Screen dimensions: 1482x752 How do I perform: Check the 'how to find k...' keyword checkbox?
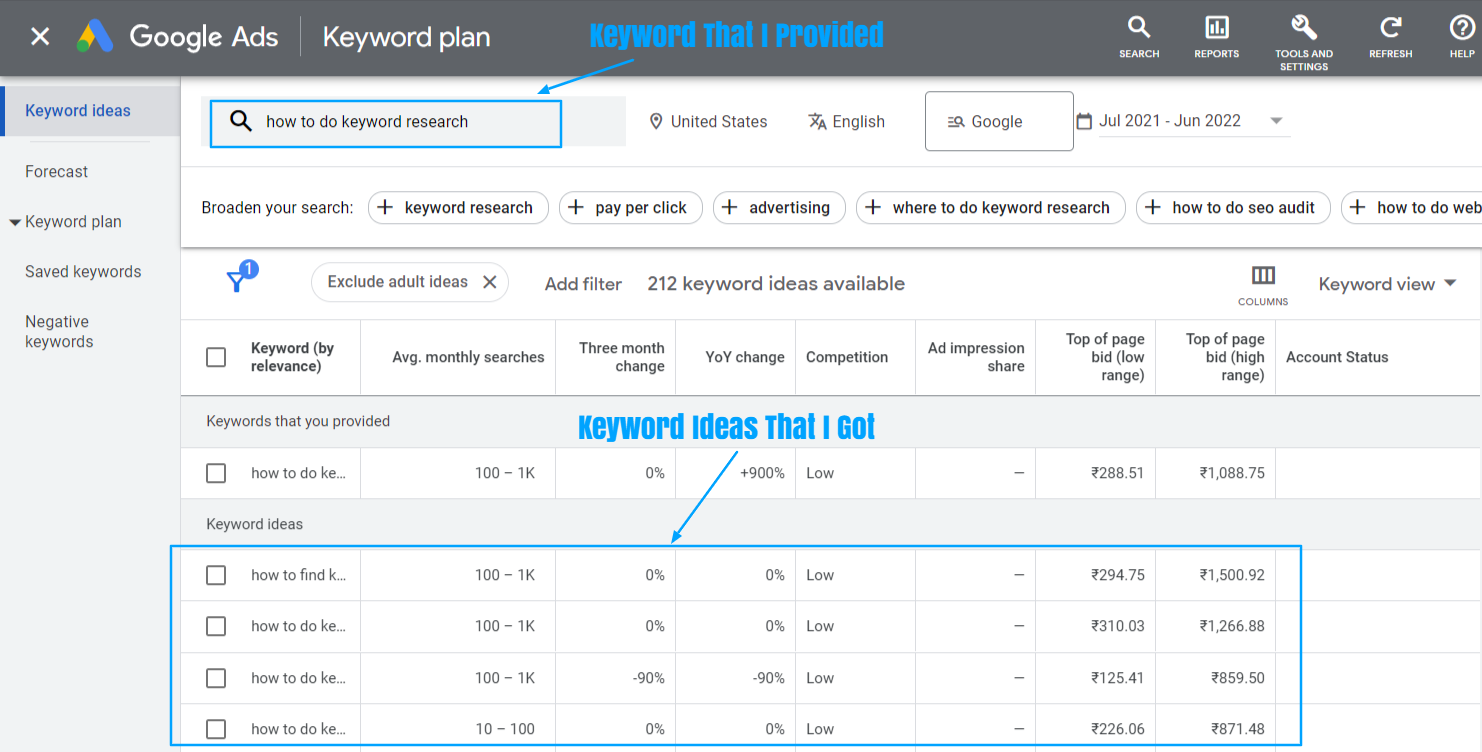point(216,575)
